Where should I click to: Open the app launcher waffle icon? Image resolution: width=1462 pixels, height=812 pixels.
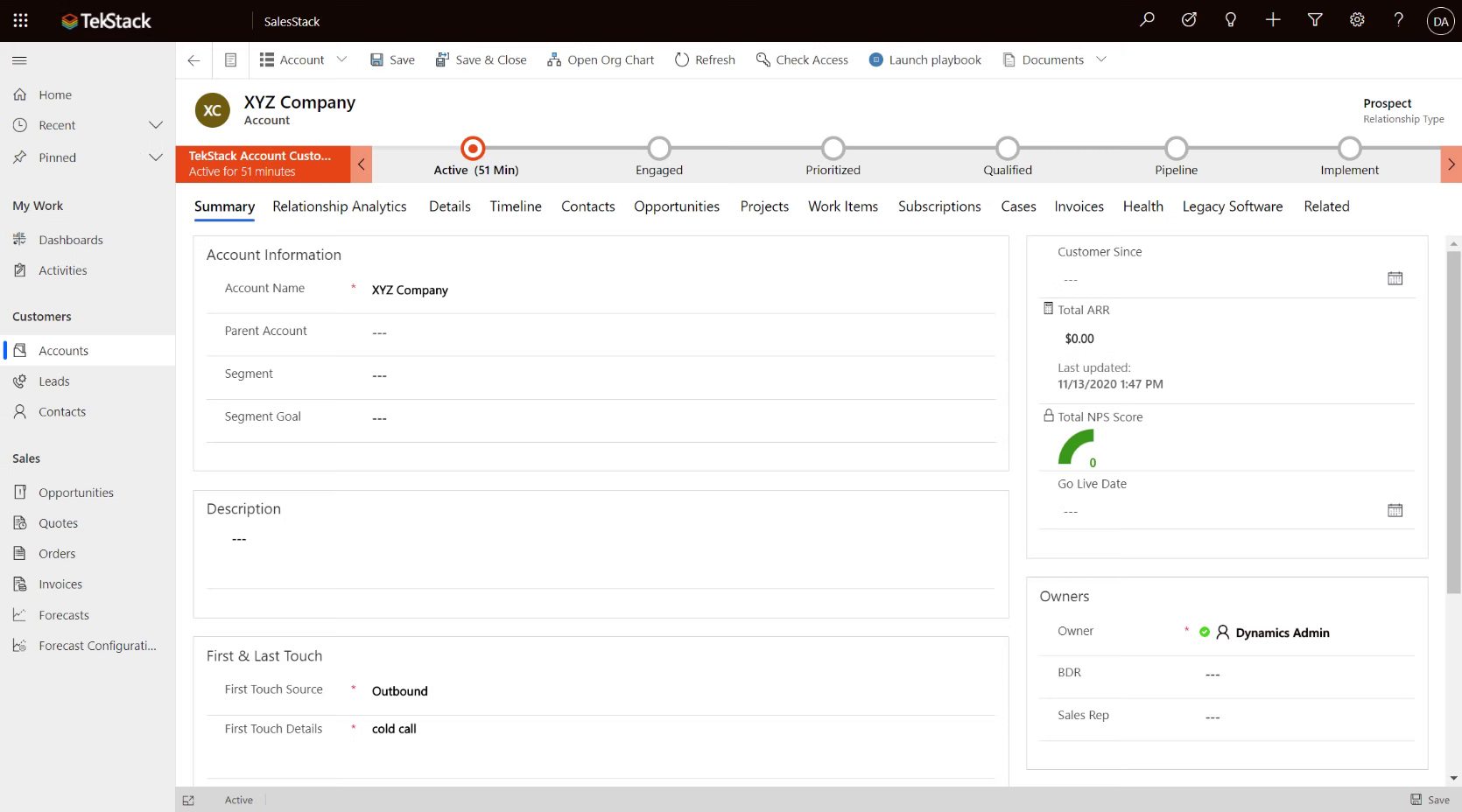[20, 20]
